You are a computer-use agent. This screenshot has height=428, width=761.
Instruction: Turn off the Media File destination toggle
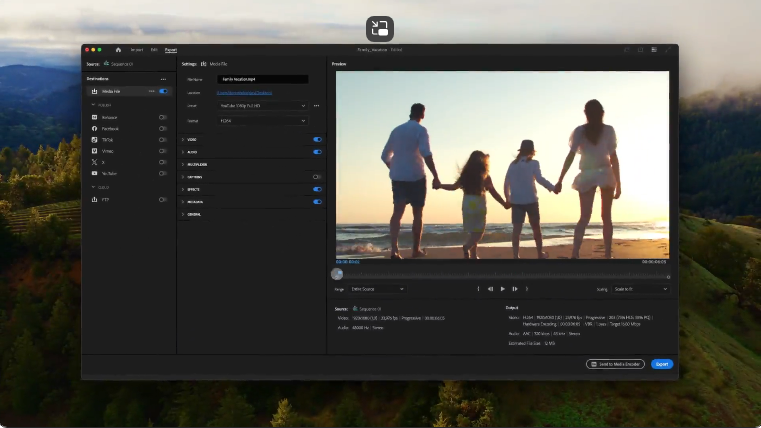tap(162, 91)
